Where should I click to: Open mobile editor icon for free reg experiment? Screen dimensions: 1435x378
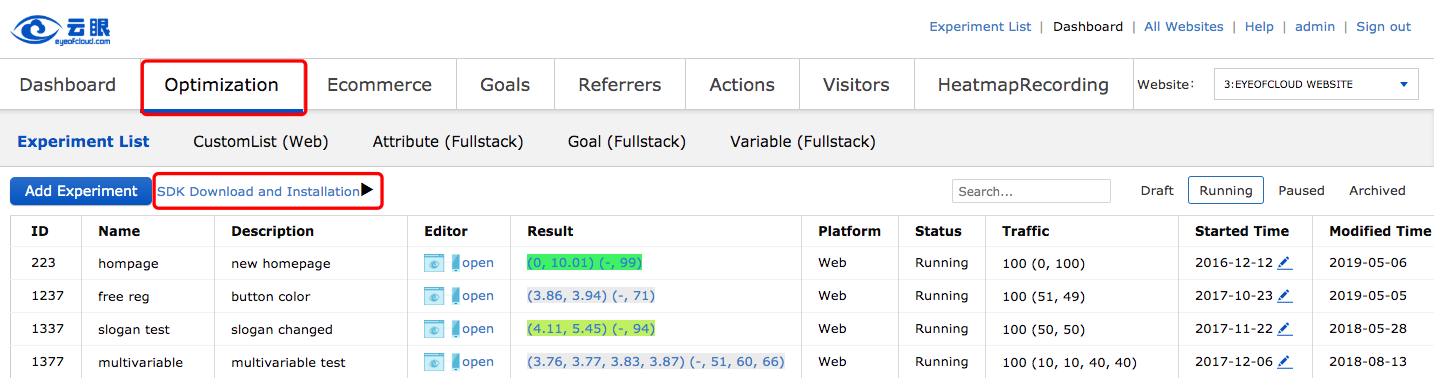(x=456, y=296)
